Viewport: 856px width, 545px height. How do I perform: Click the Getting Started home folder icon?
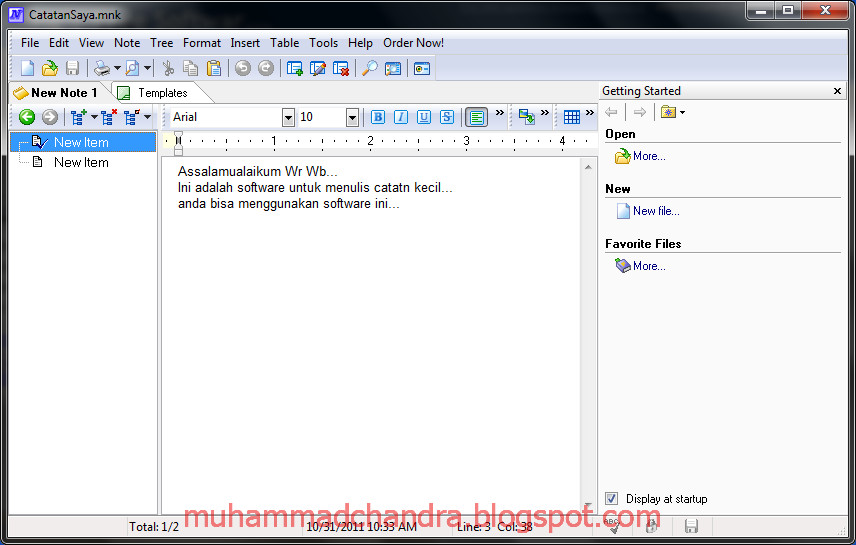[668, 112]
